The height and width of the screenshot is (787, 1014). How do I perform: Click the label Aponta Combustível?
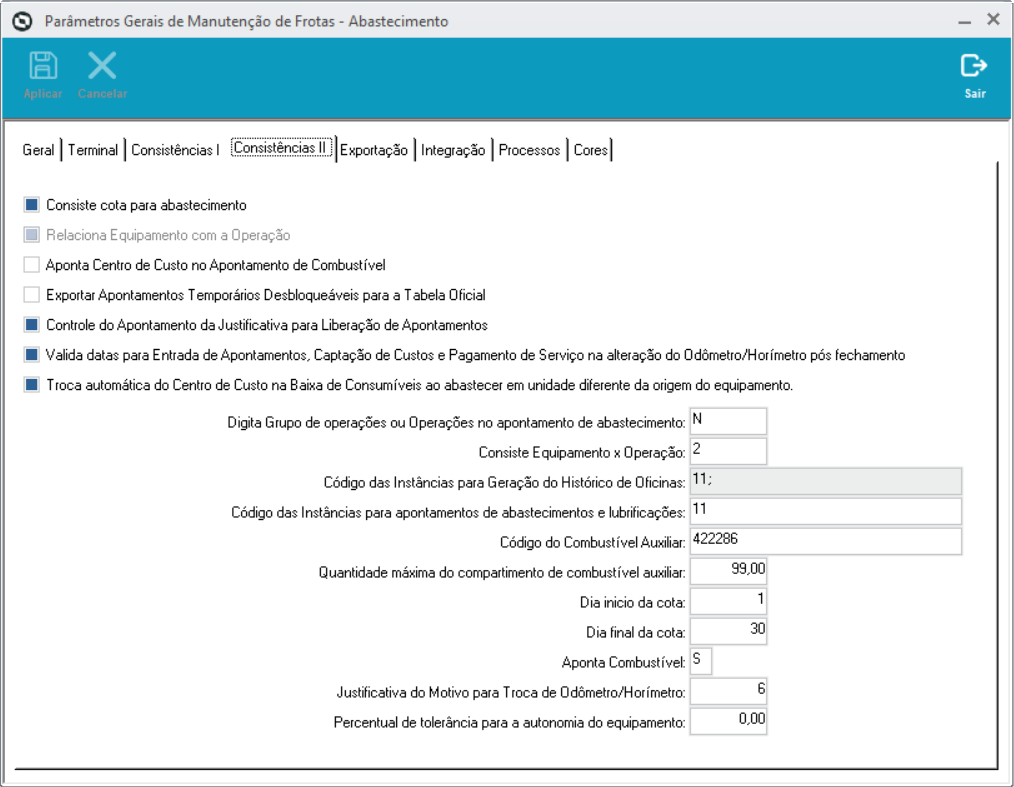(623, 662)
